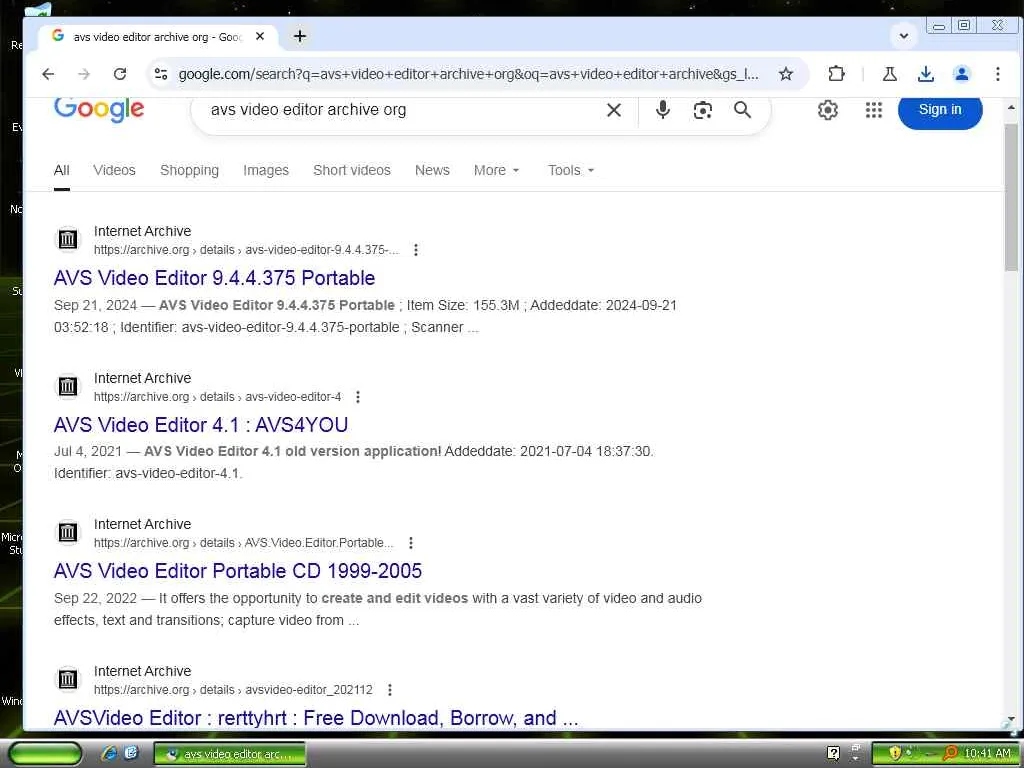Search by image with the camera icon
The image size is (1024, 768).
703,110
